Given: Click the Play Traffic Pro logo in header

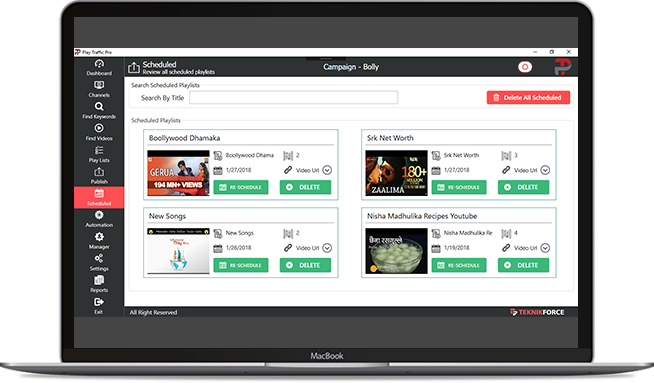Looking at the screenshot, I should [562, 67].
